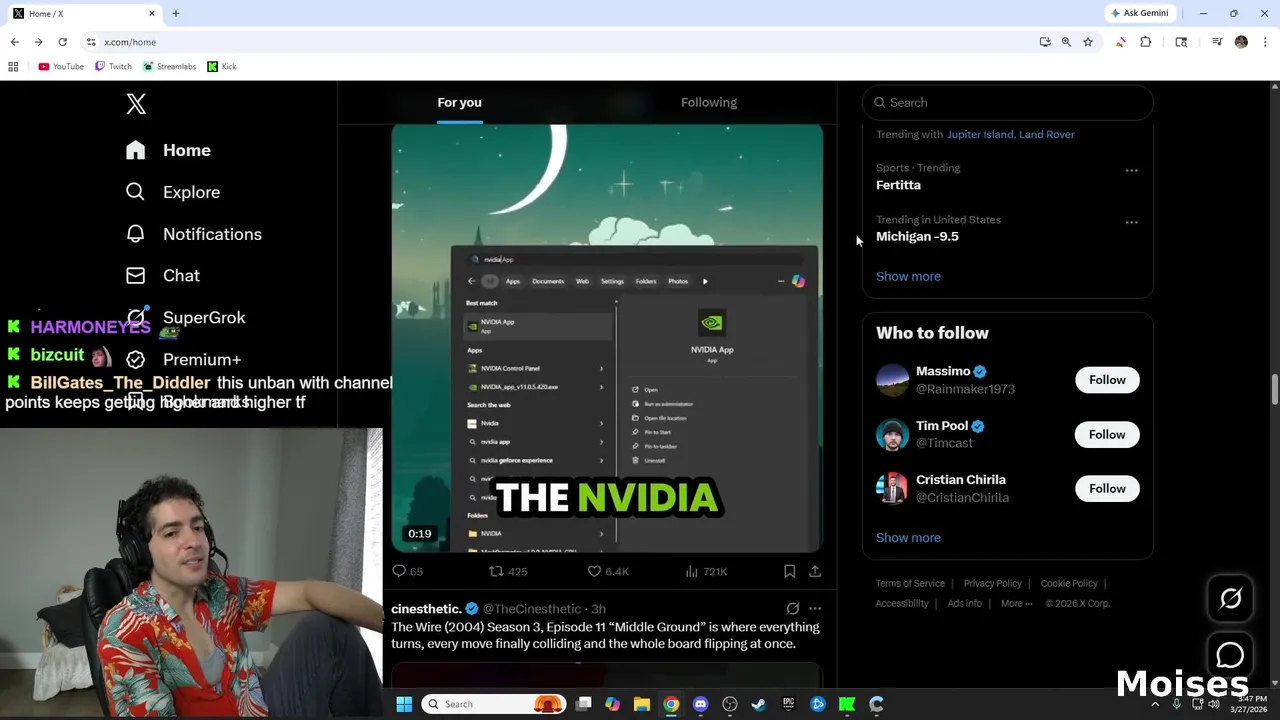Open File Explorer from taskbar
Screen dimensions: 1280x720
(642, 704)
